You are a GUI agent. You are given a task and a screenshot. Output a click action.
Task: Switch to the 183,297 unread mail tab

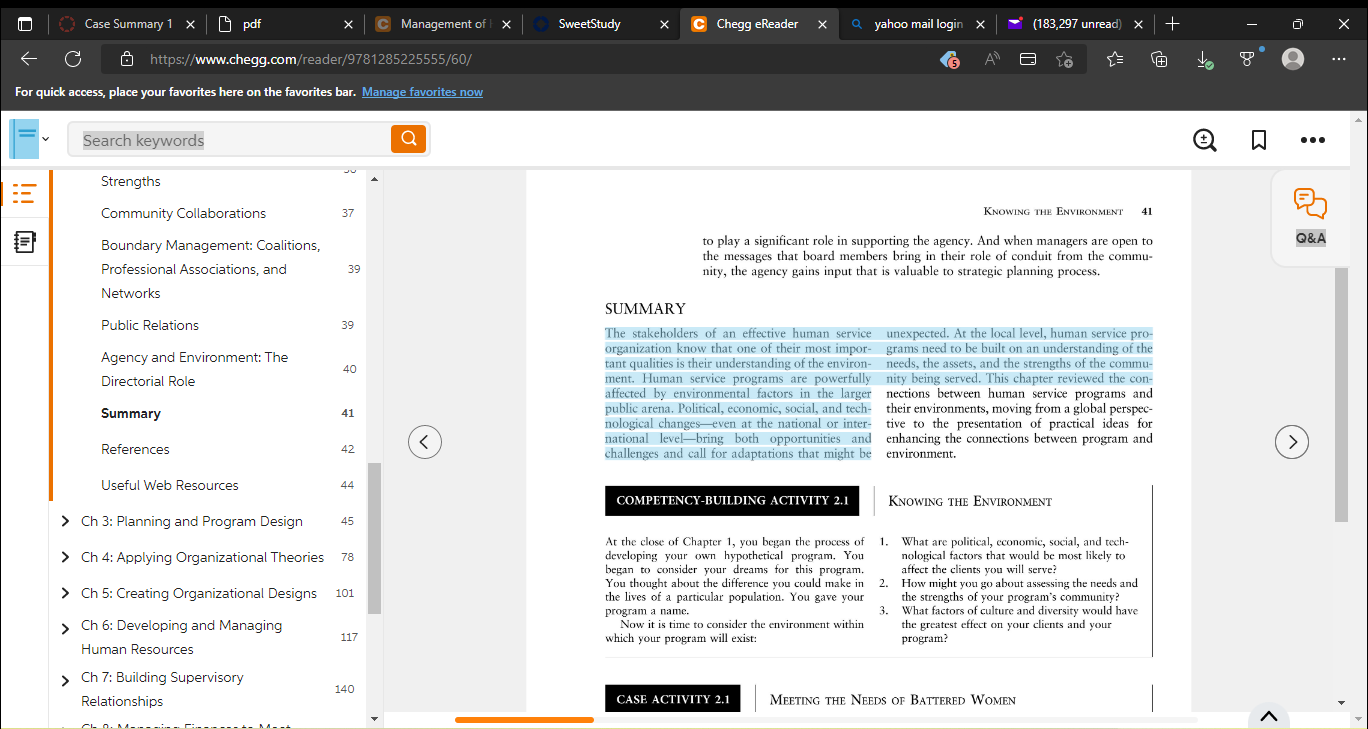coord(1074,23)
